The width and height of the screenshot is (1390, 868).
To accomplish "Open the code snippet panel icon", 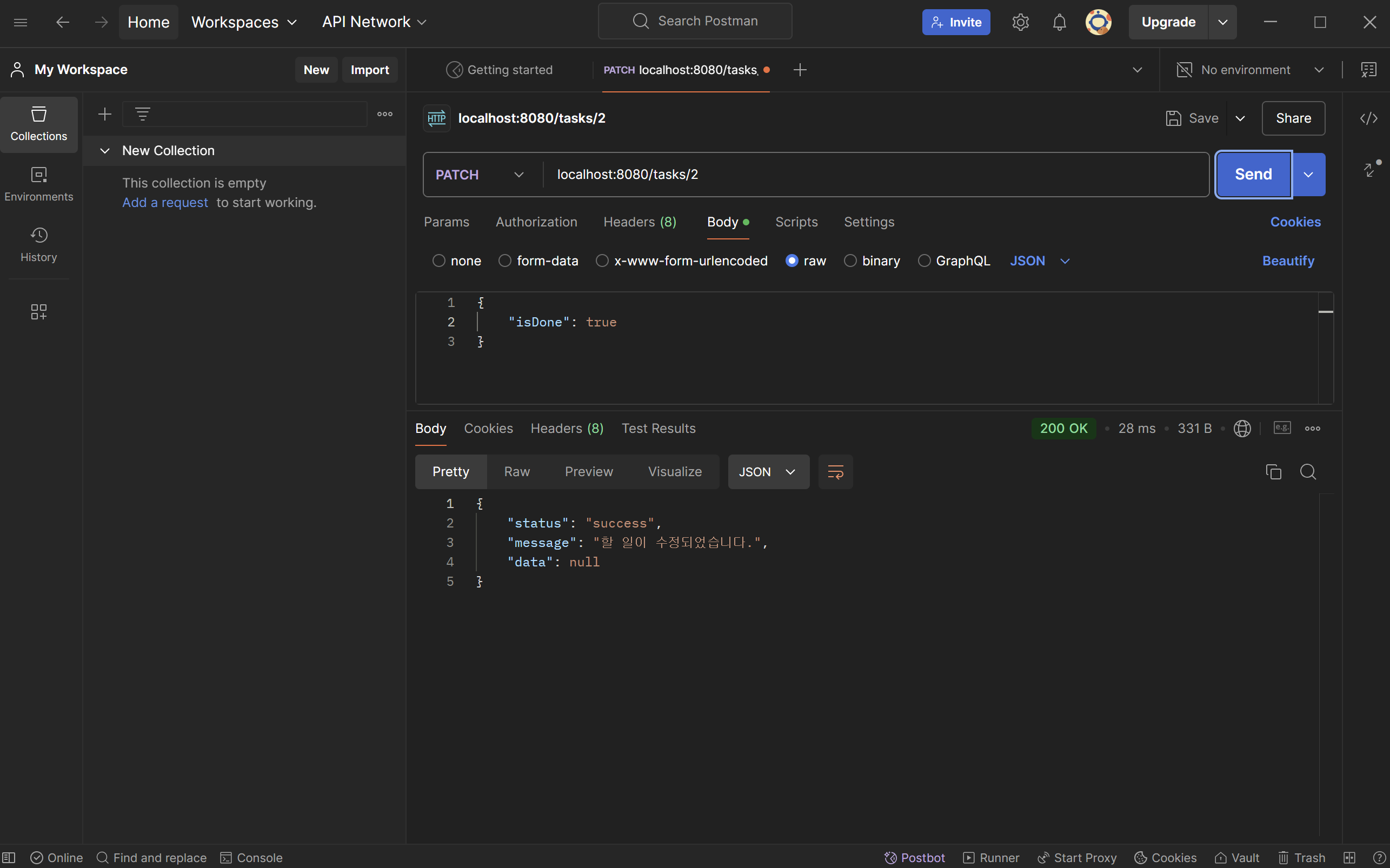I will pyautogui.click(x=1368, y=118).
